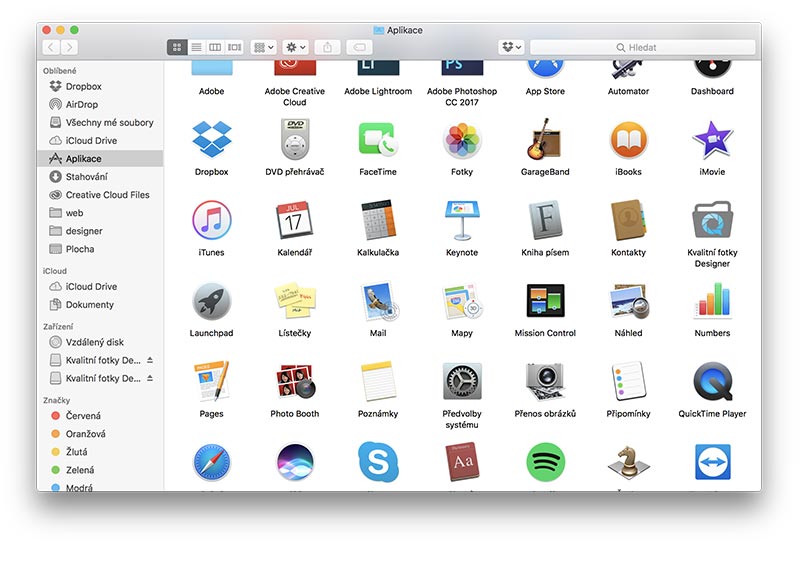800x568 pixels.
Task: Click the edit tags toolbar button
Action: click(359, 47)
